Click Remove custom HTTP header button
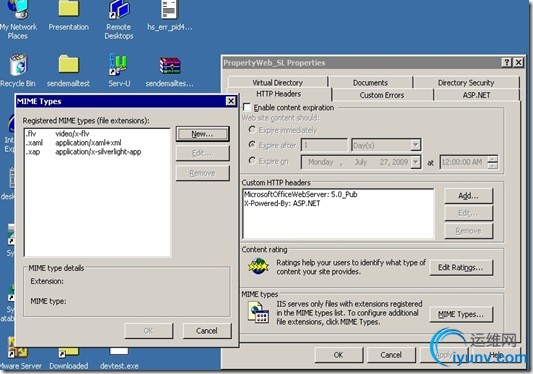The width and height of the screenshot is (533, 374). (x=468, y=231)
